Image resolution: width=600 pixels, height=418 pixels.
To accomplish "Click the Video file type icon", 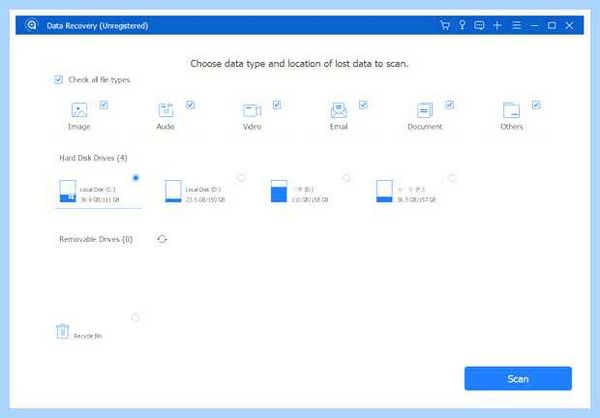I will pyautogui.click(x=252, y=110).
